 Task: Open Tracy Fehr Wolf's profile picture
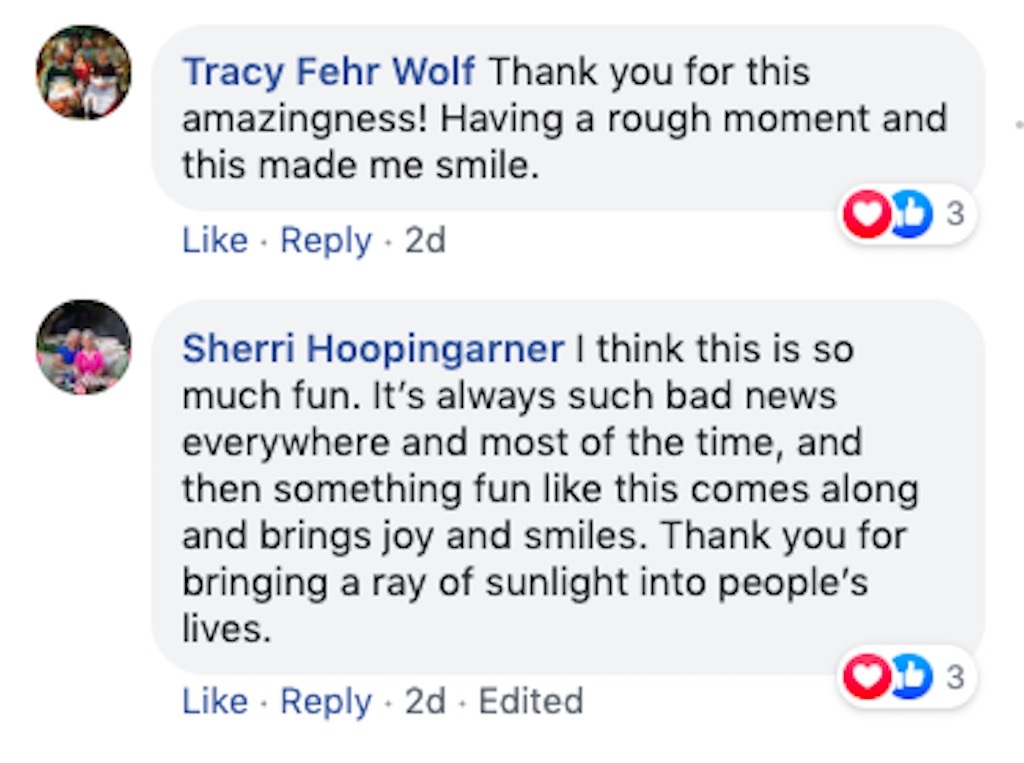[x=84, y=72]
